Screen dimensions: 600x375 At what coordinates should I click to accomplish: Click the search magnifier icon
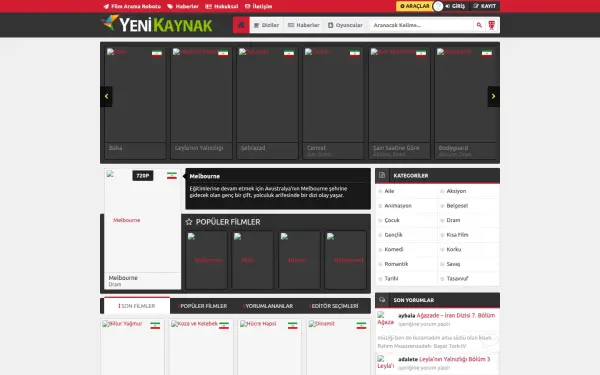pos(479,25)
